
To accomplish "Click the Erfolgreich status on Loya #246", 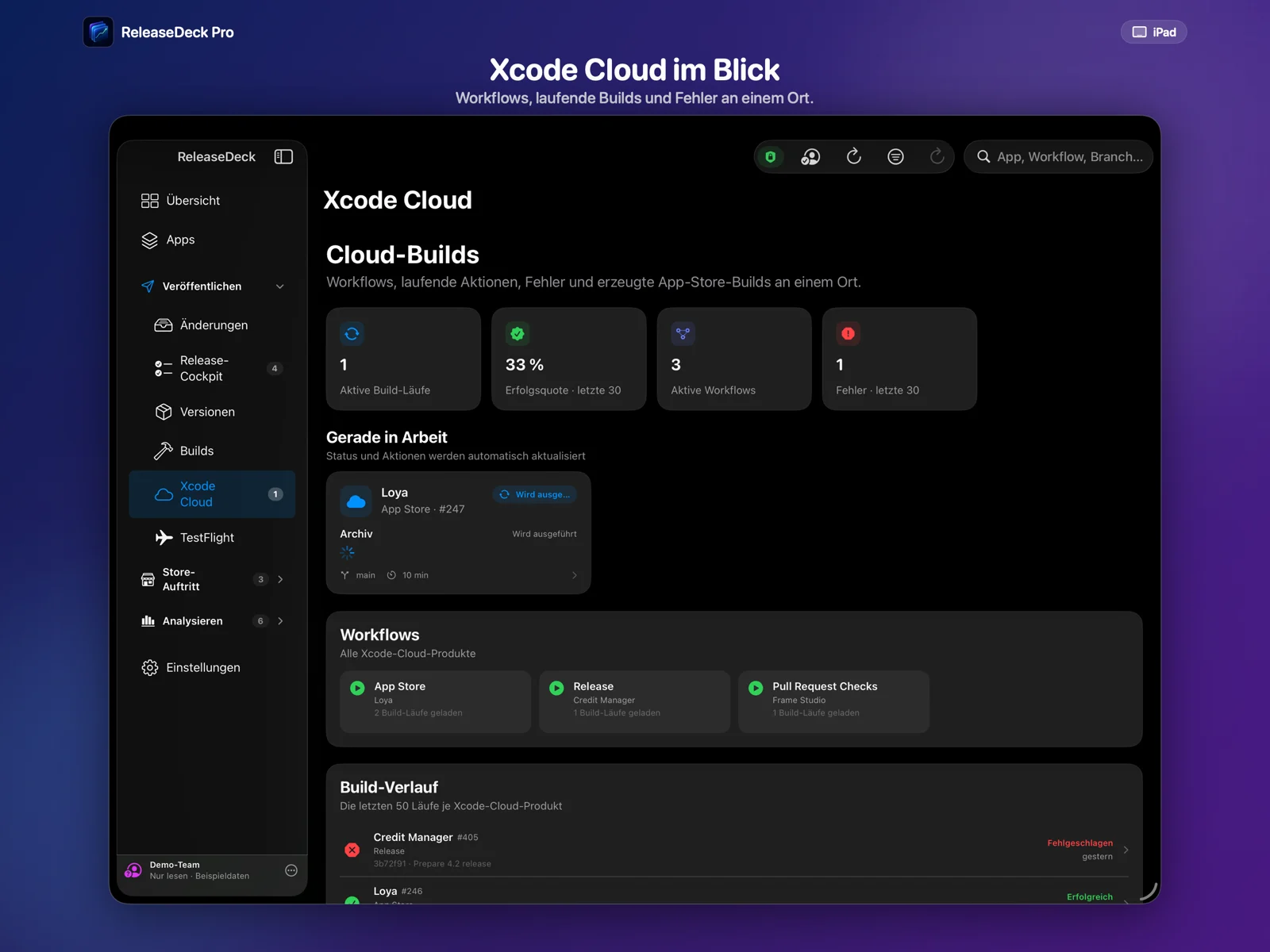I will (1089, 896).
